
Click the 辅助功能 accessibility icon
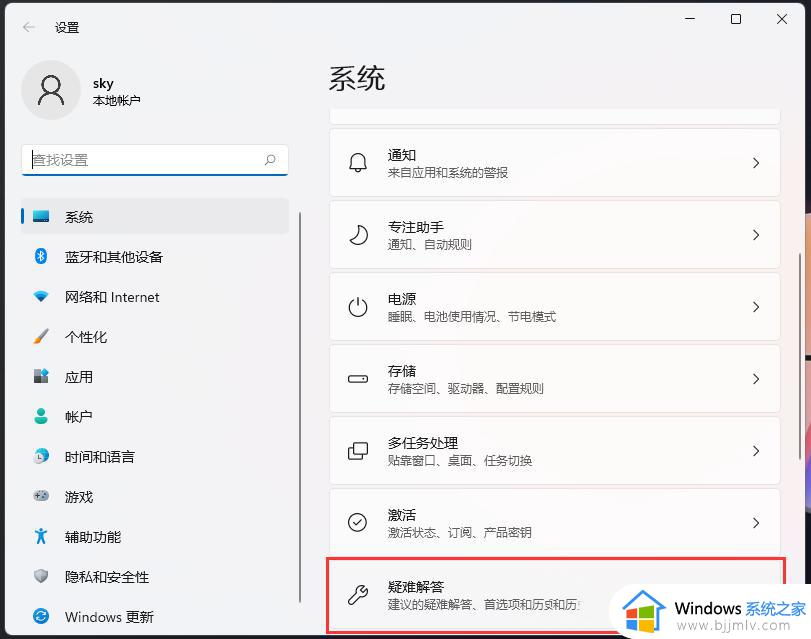pyautogui.click(x=41, y=536)
